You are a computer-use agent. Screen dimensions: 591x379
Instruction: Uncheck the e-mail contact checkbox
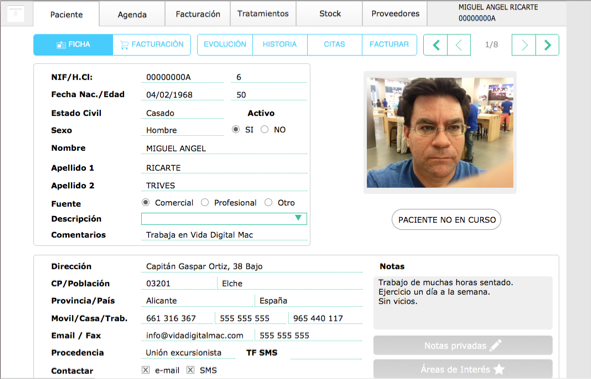click(145, 370)
